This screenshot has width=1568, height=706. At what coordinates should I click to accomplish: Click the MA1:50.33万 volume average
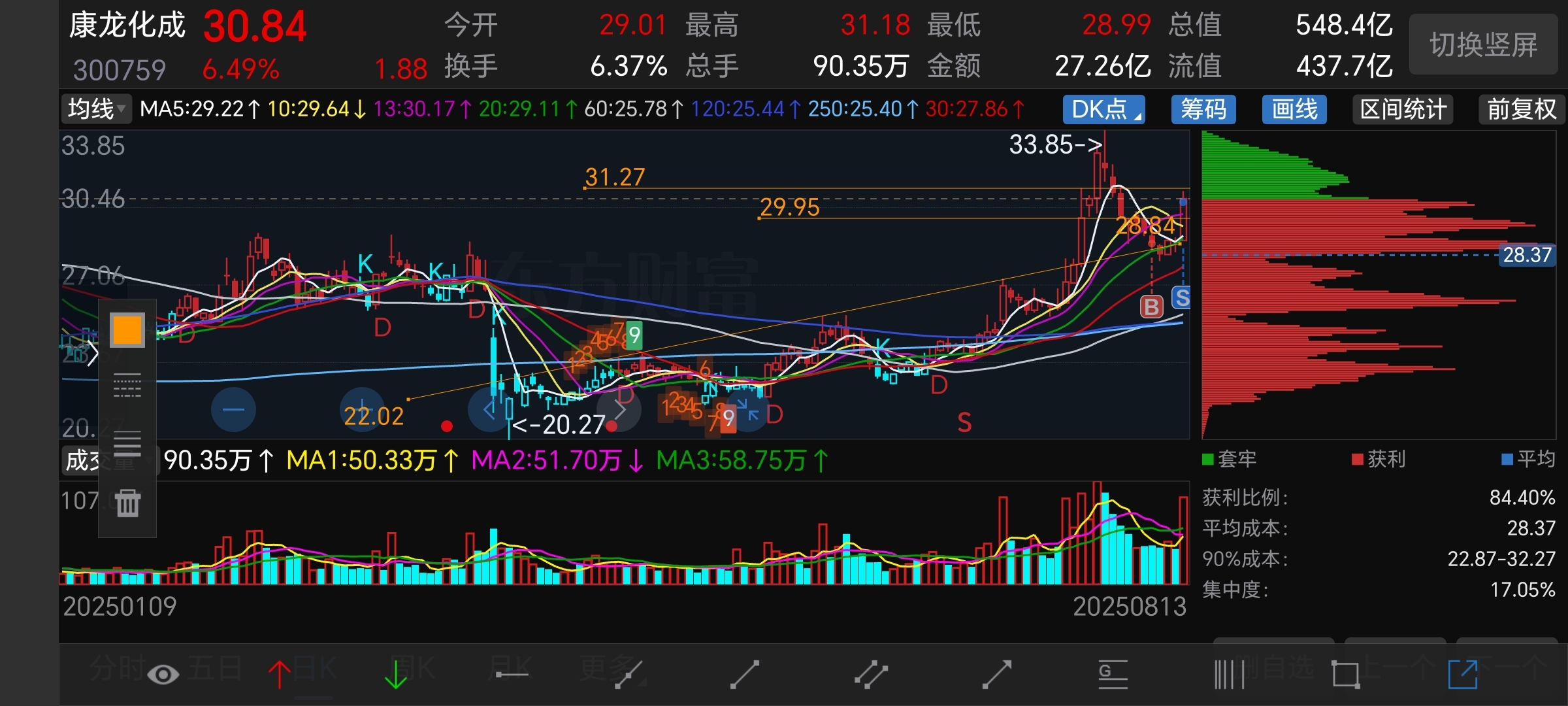[x=372, y=460]
